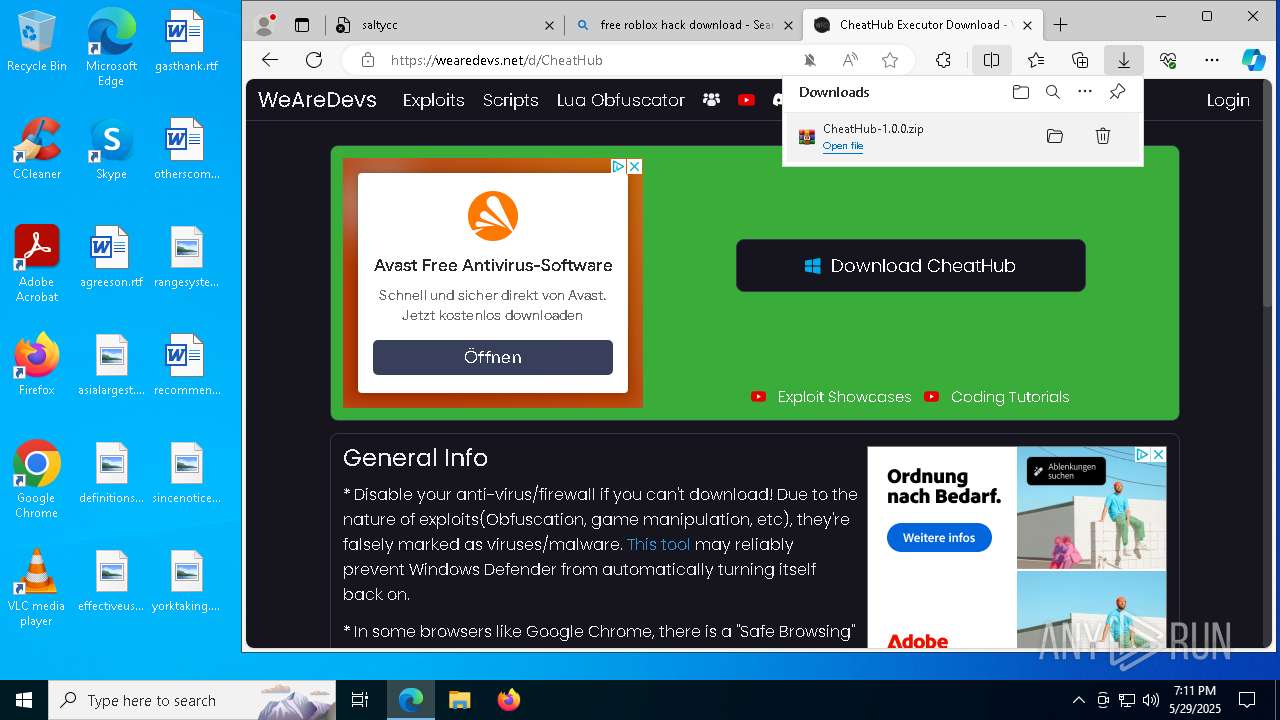The image size is (1280, 720).
Task: Click the YouTube icon in navbar
Action: click(746, 100)
